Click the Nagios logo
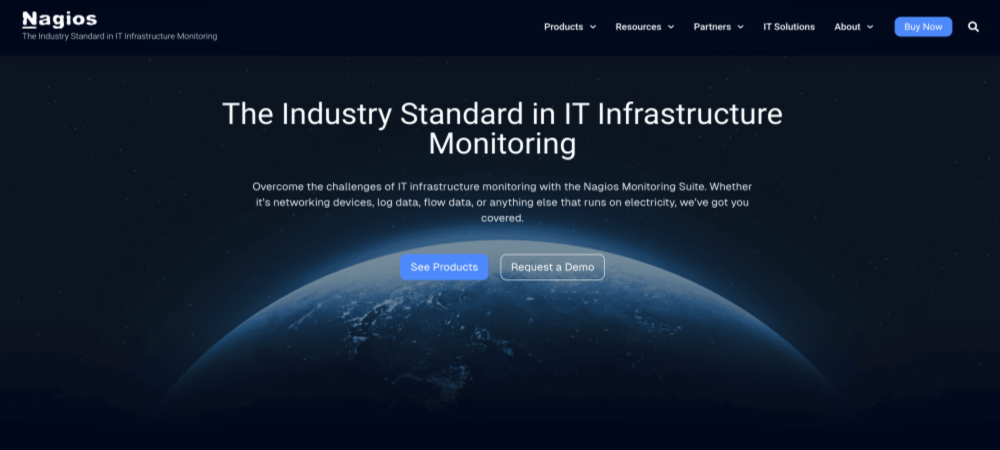The image size is (1000, 450). click(x=59, y=20)
